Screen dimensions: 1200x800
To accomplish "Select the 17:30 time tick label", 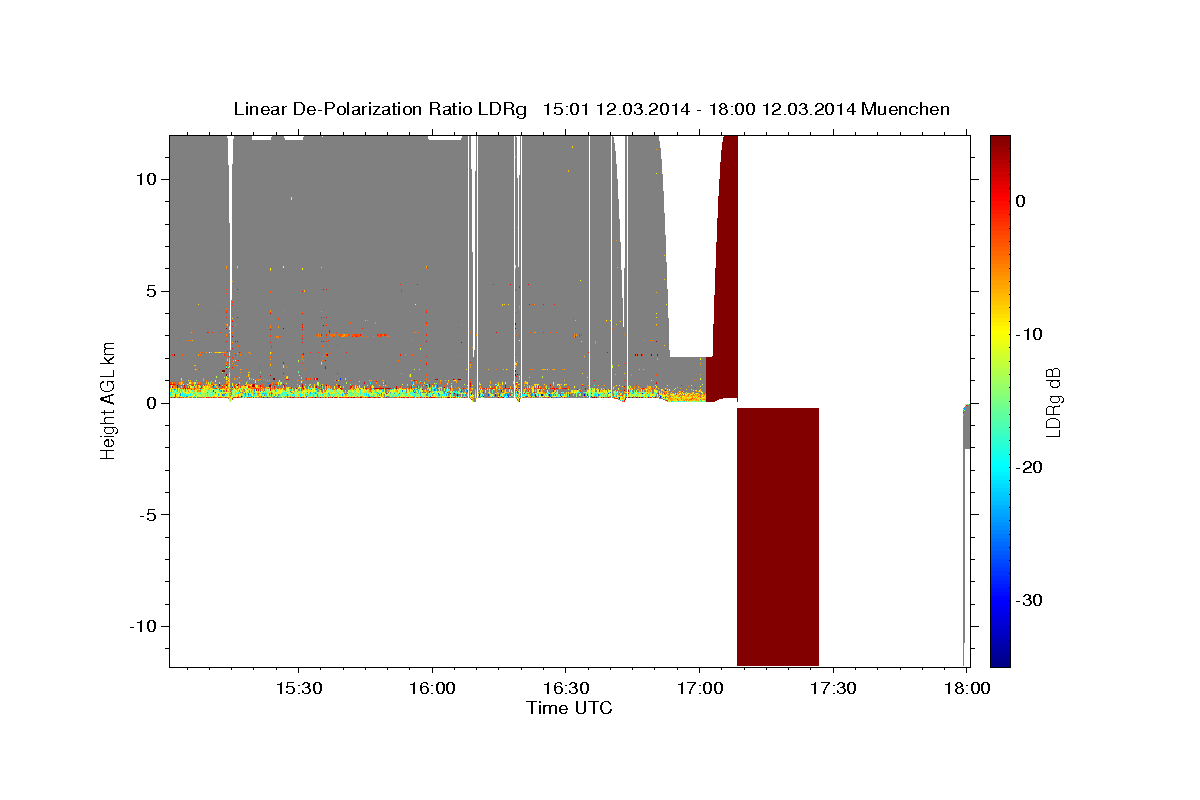I will click(832, 689).
